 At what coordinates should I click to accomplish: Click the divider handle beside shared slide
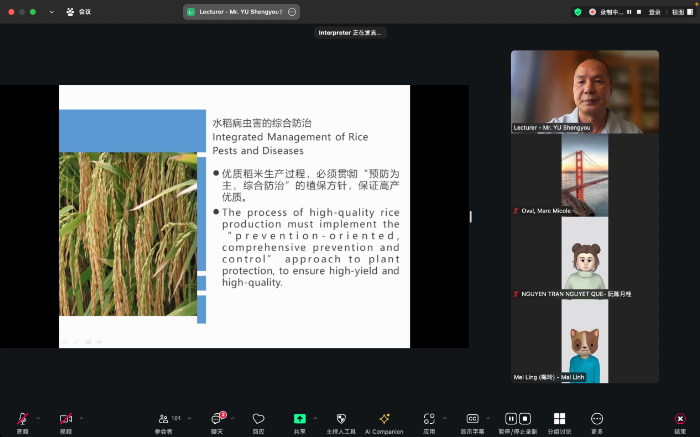(471, 217)
